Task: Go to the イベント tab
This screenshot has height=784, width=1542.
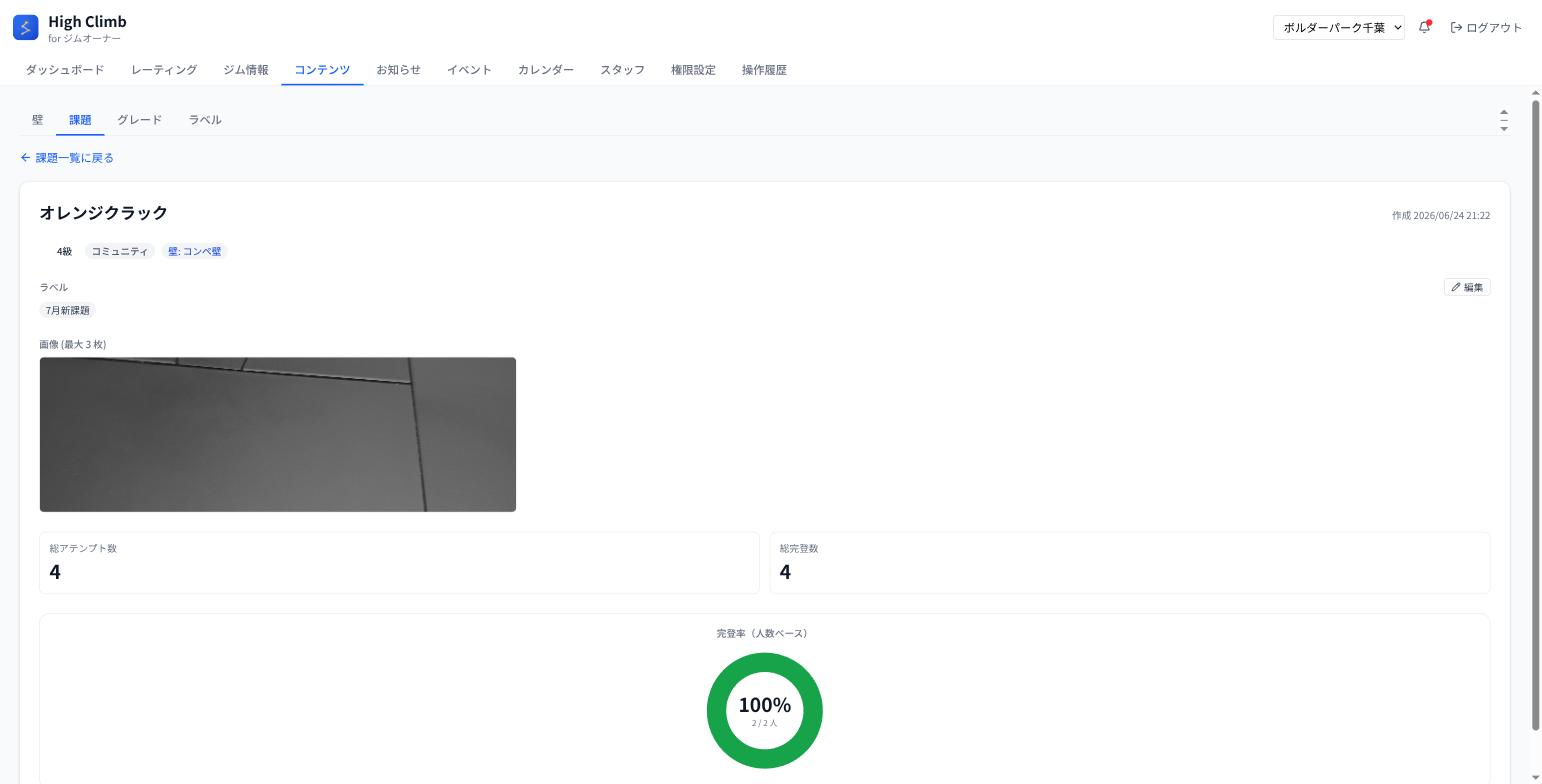Action: tap(469, 70)
